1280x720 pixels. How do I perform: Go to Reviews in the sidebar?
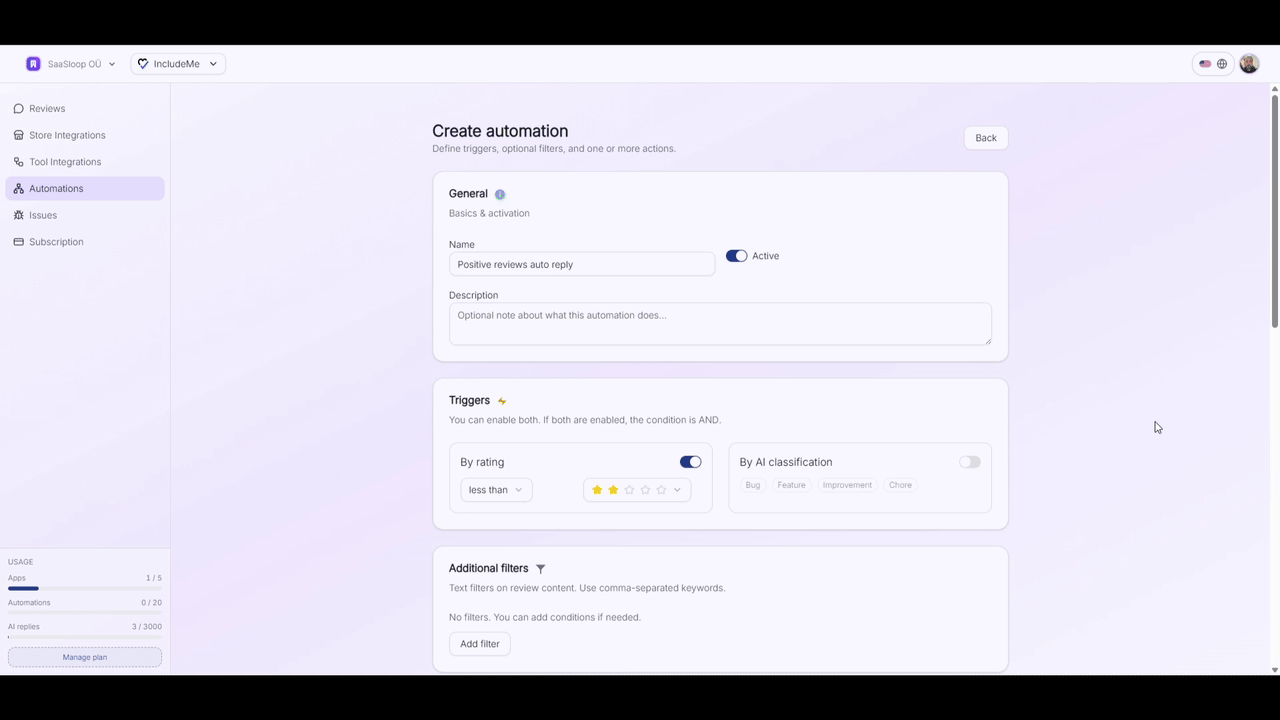47,108
